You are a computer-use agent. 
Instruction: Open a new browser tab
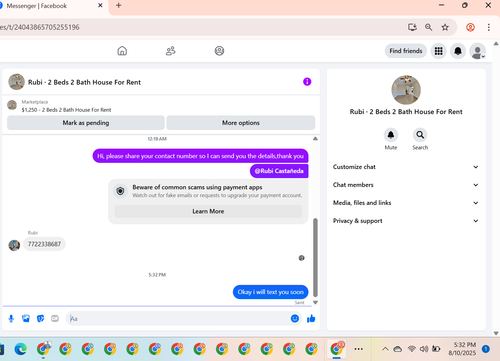(x=118, y=6)
